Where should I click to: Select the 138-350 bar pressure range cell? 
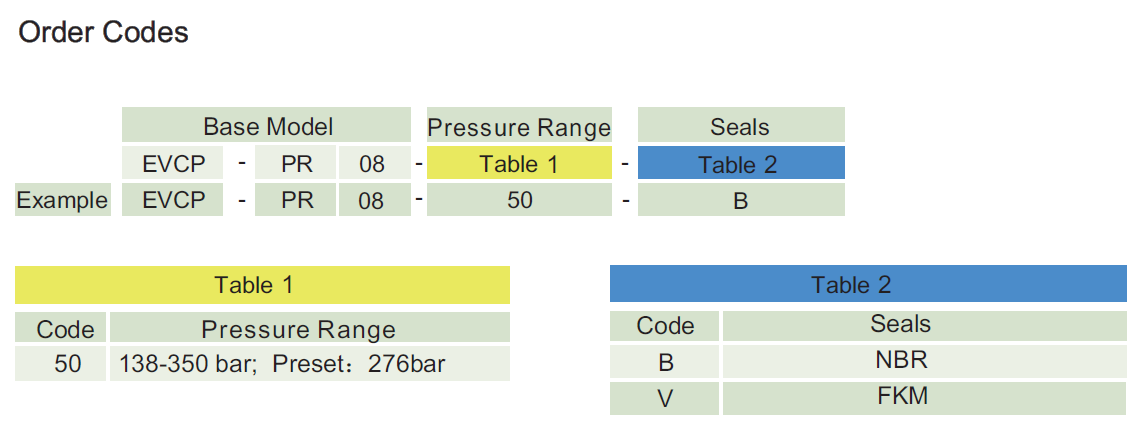[x=284, y=364]
